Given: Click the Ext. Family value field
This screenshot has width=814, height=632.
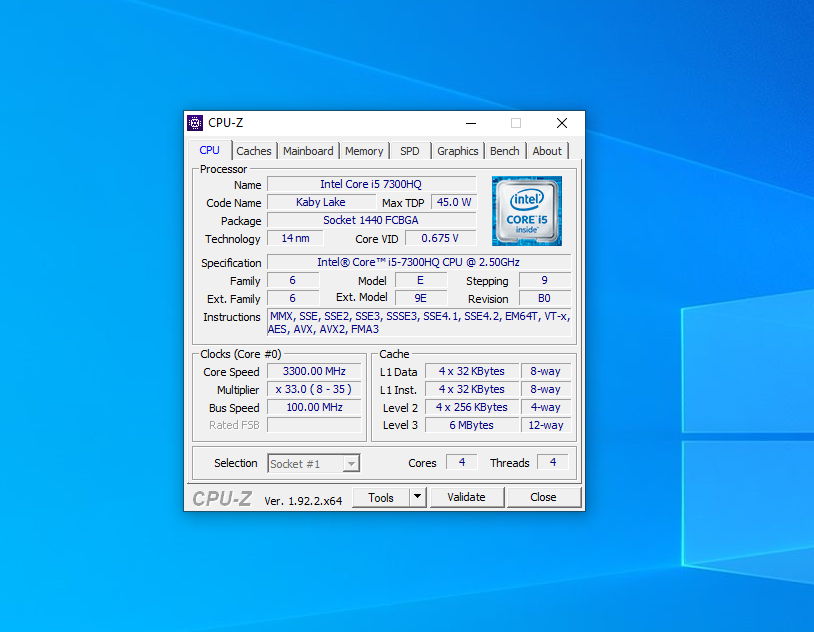Looking at the screenshot, I should pos(293,299).
